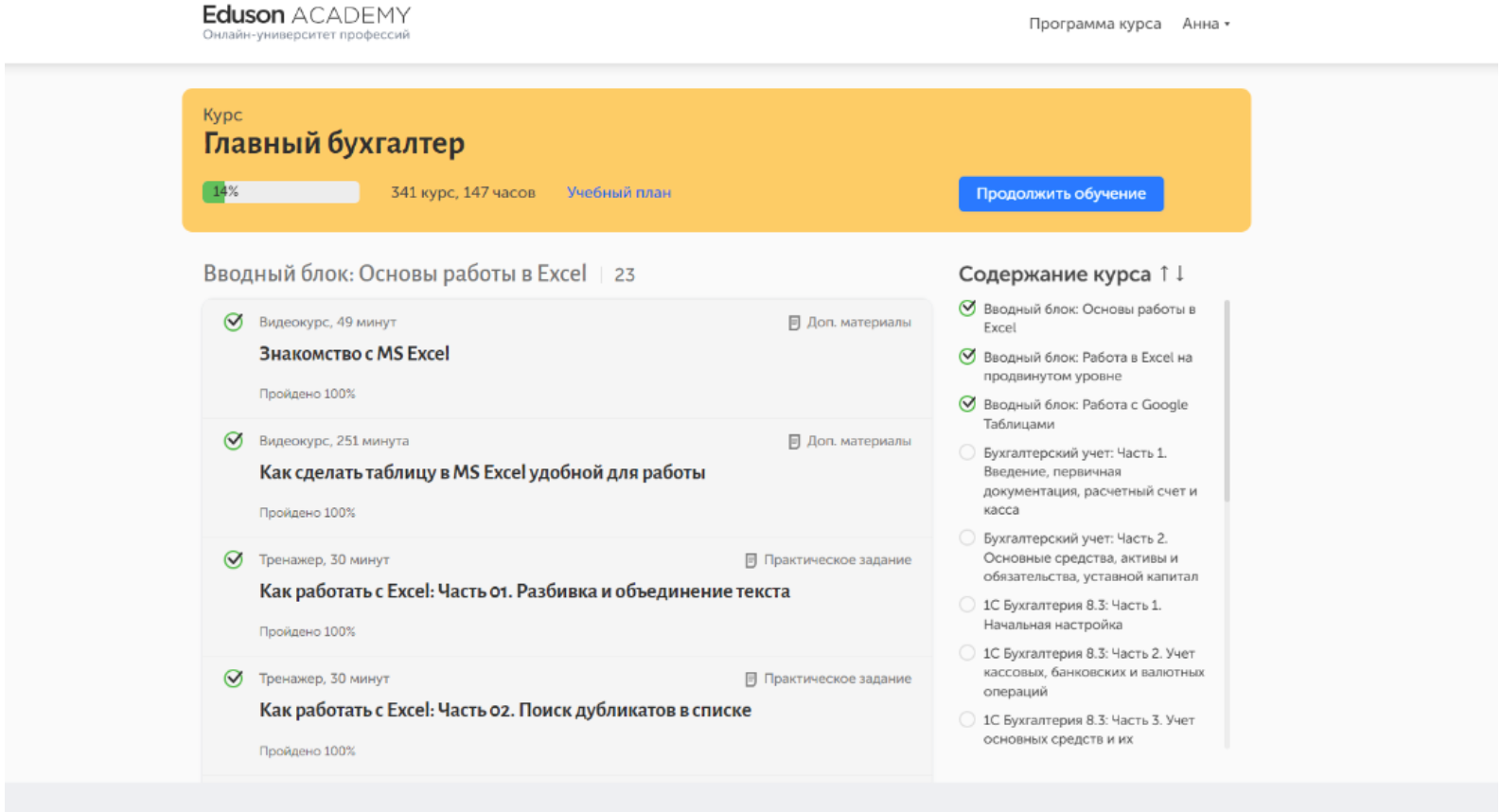Click Пройдено 100% under Часть 01. Разбивка и объединение
1501x812 pixels.
coord(308,631)
